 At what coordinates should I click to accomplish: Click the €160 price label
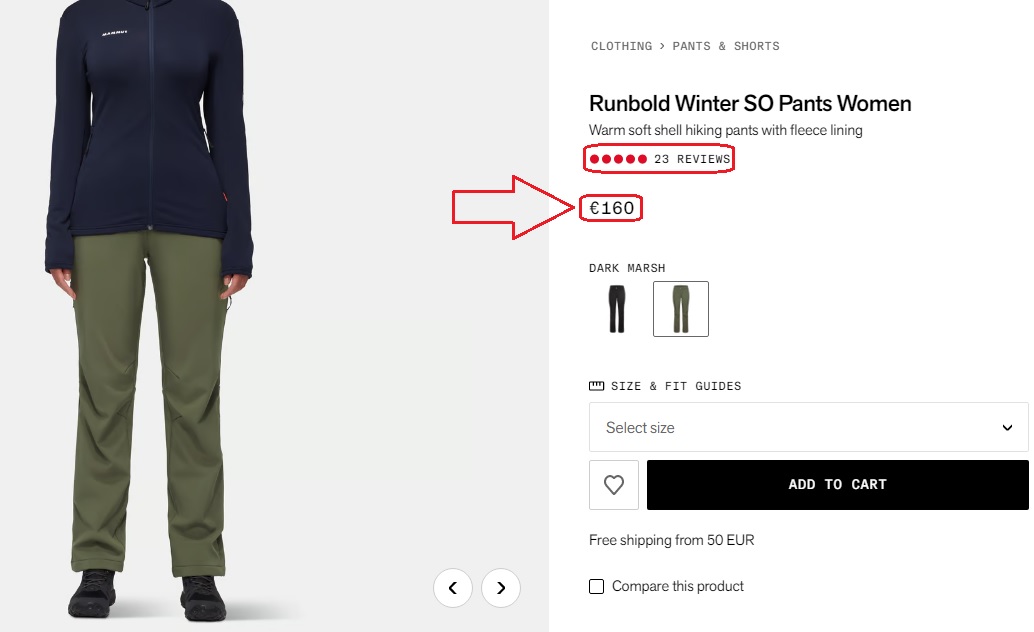tap(612, 208)
